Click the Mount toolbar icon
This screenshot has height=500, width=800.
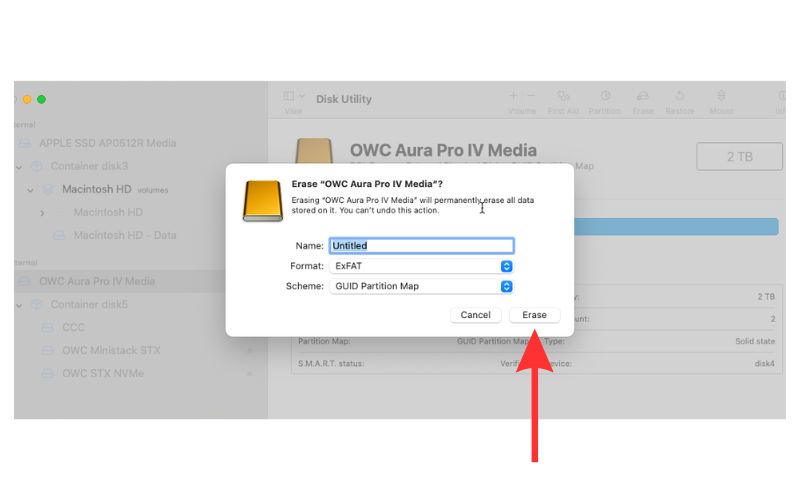pyautogui.click(x=721, y=97)
